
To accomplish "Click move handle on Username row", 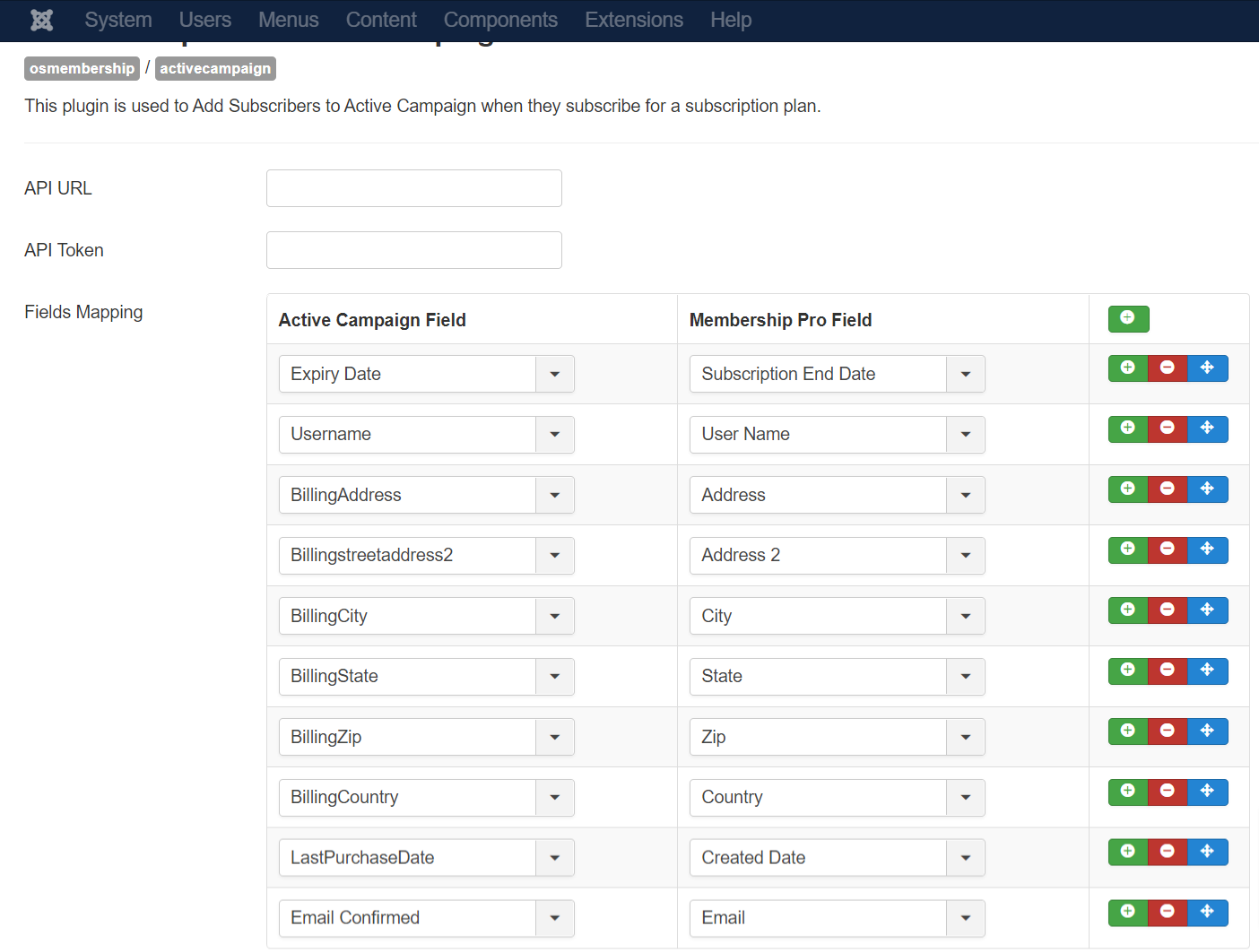I will (1207, 428).
